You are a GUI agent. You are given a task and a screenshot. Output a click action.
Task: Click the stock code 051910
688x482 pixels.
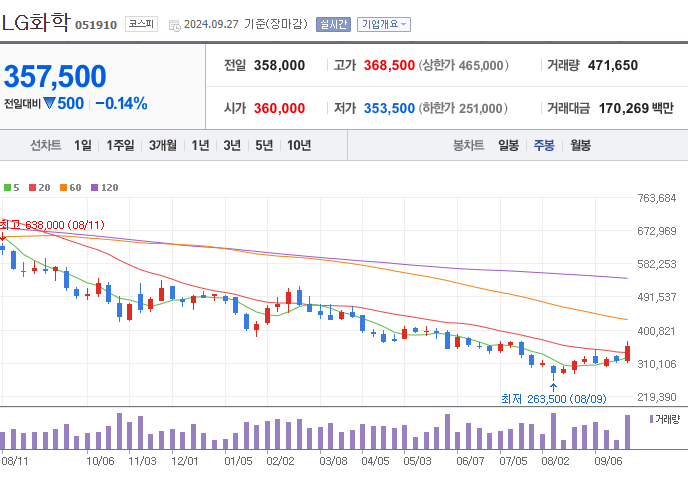click(x=96, y=25)
